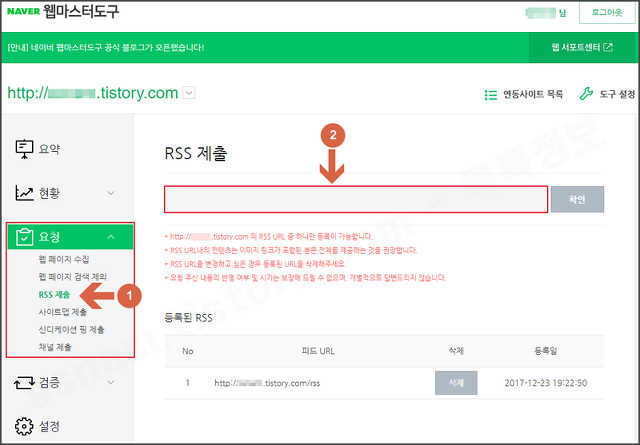Select RSS 제출 submenu

pos(54,294)
